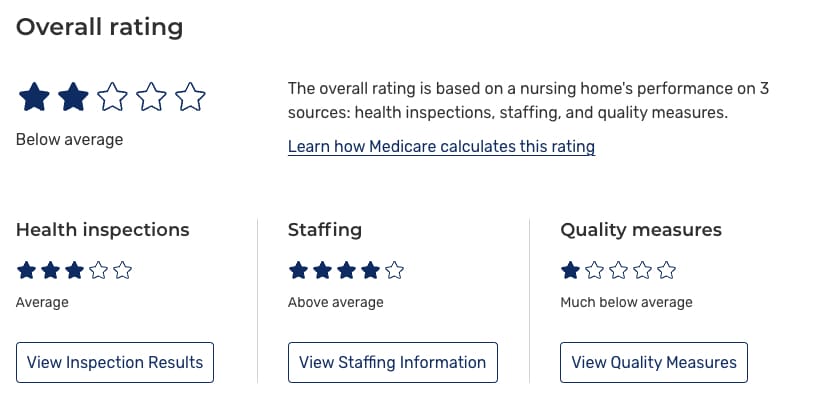Image resolution: width=817 pixels, height=416 pixels.
Task: Click the fifth empty star in Overall rating
Action: 190,98
